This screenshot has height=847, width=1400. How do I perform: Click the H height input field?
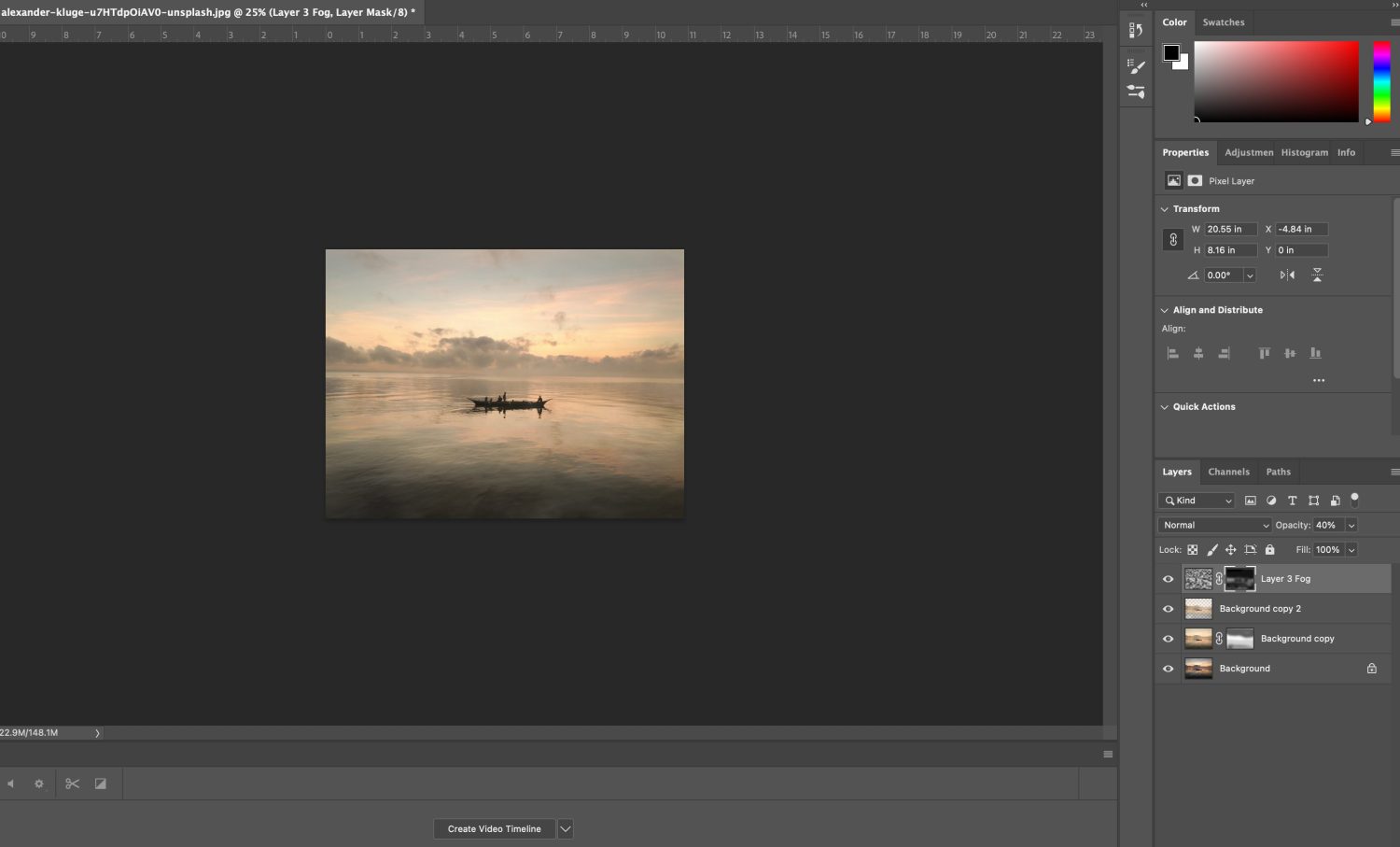click(1230, 250)
